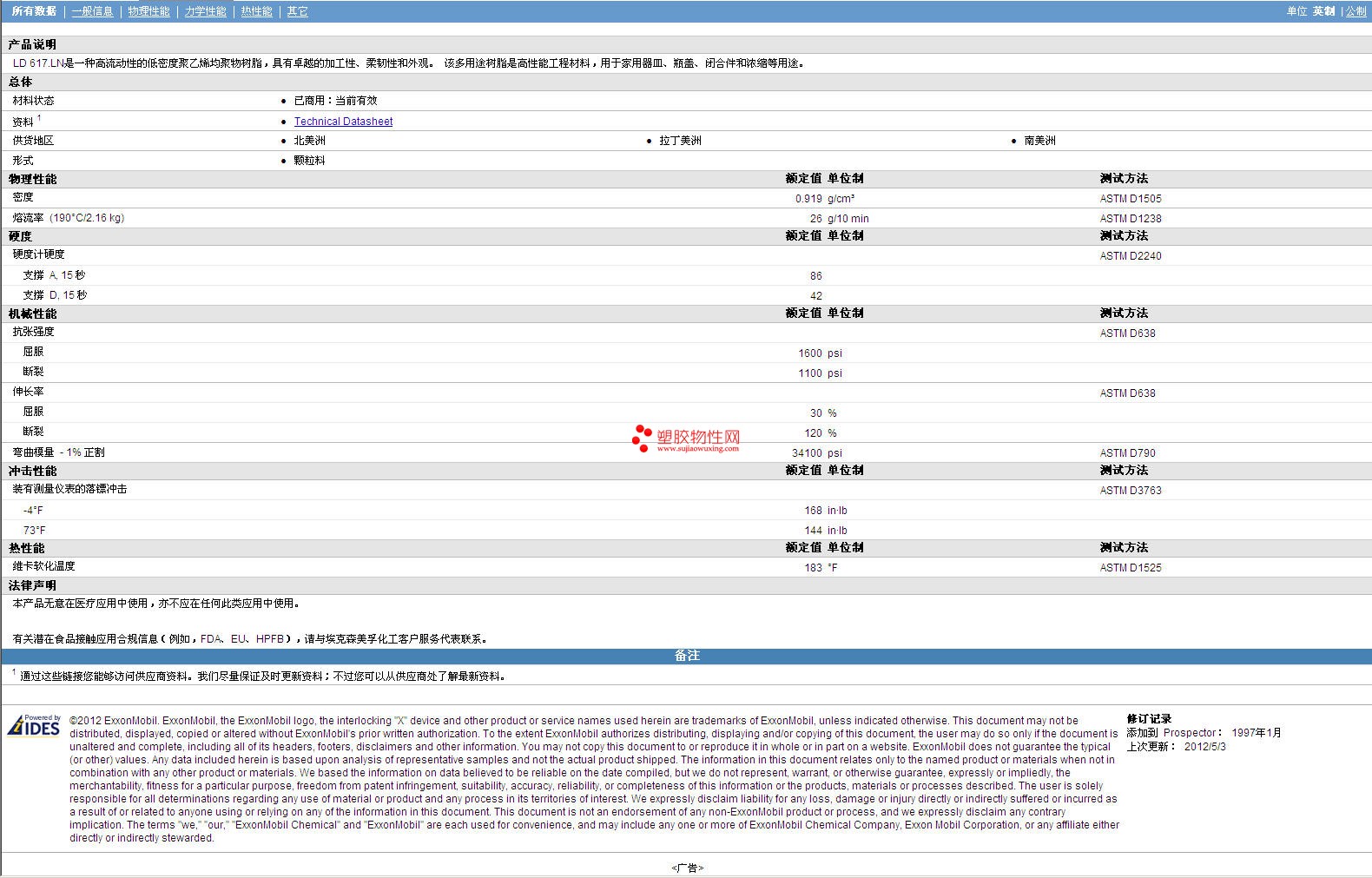Click the 拉丁美洲 region entry
The height and width of the screenshot is (878, 1372).
(680, 141)
